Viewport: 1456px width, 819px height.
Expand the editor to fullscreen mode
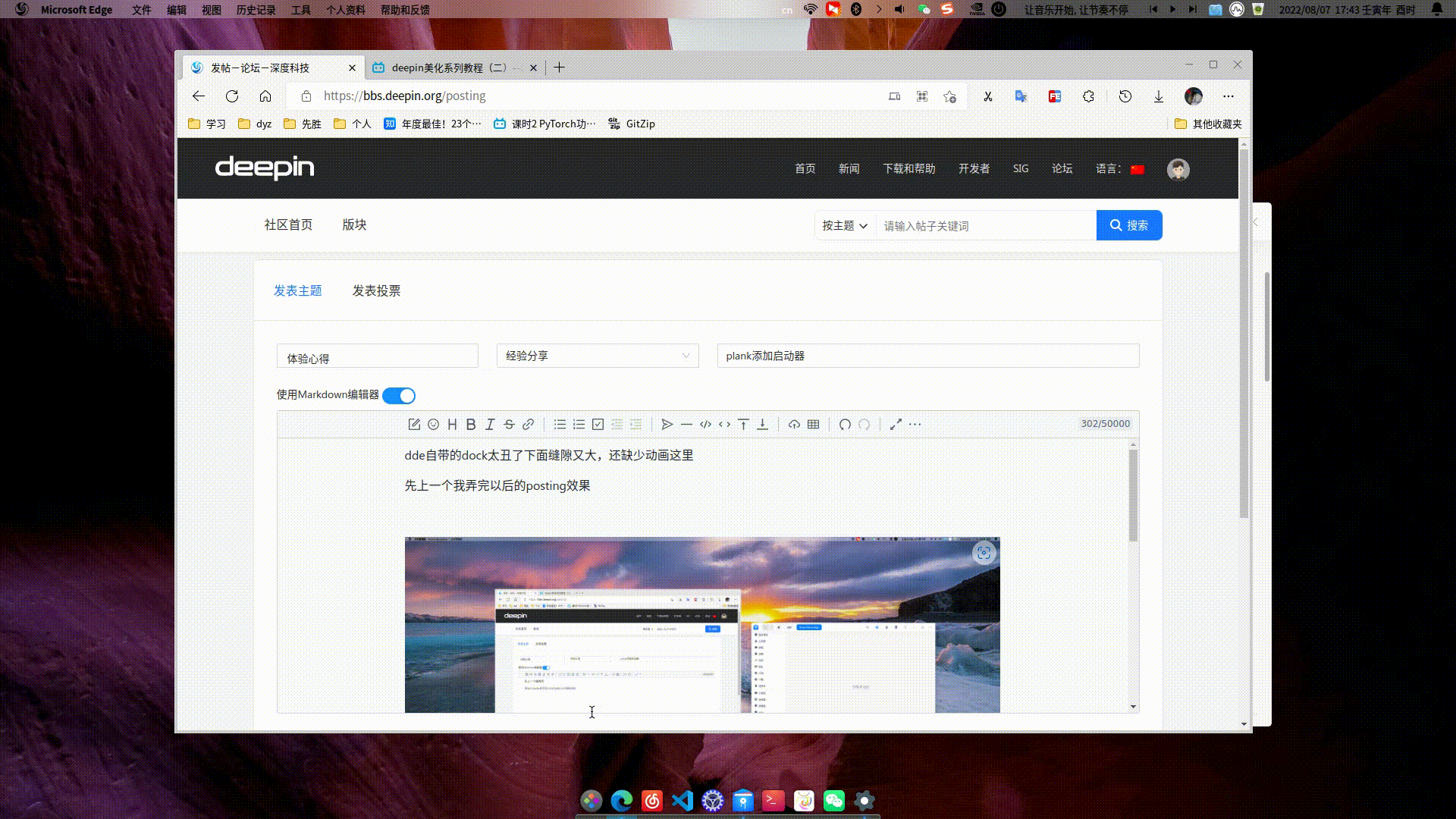click(x=896, y=424)
